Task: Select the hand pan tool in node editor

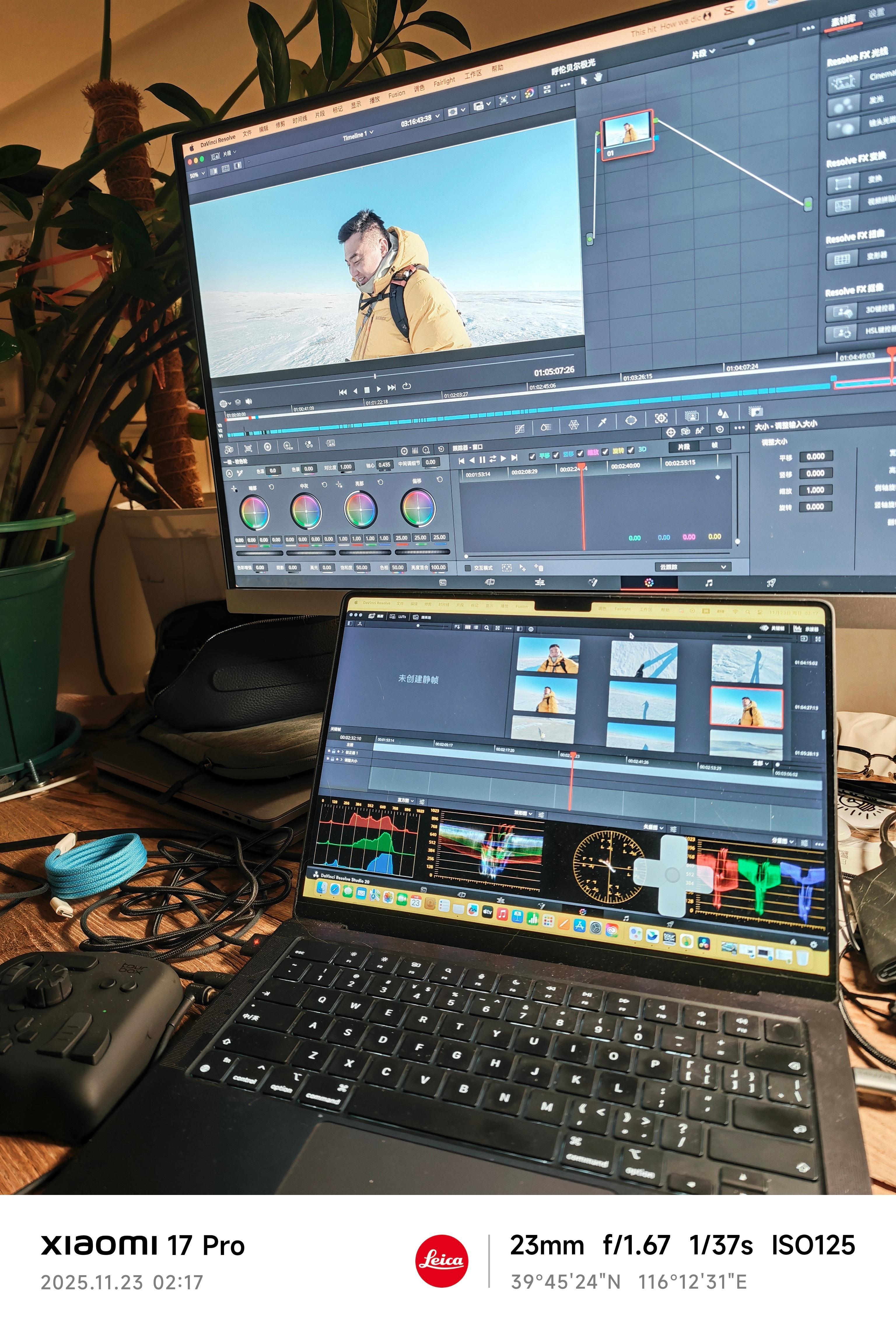Action: coord(598,76)
